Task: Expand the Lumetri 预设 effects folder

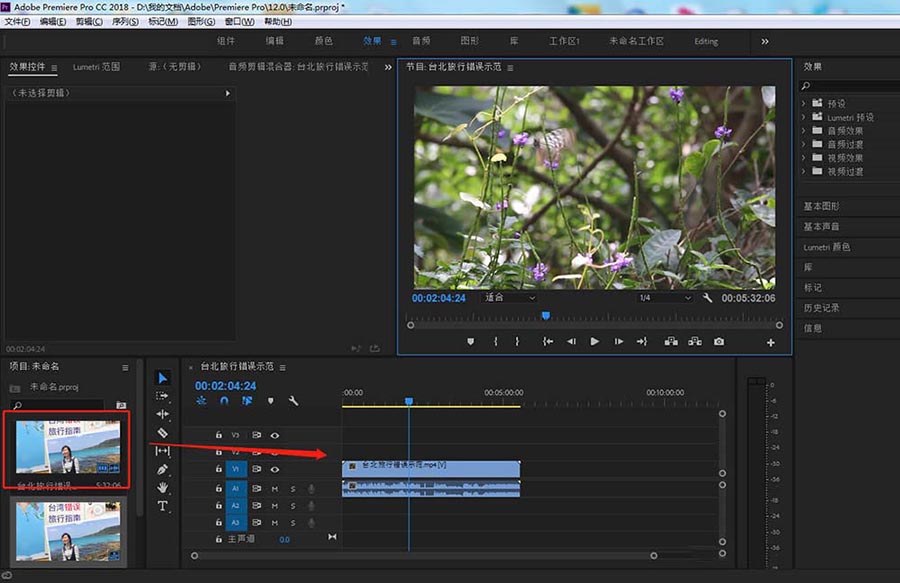Action: [805, 117]
